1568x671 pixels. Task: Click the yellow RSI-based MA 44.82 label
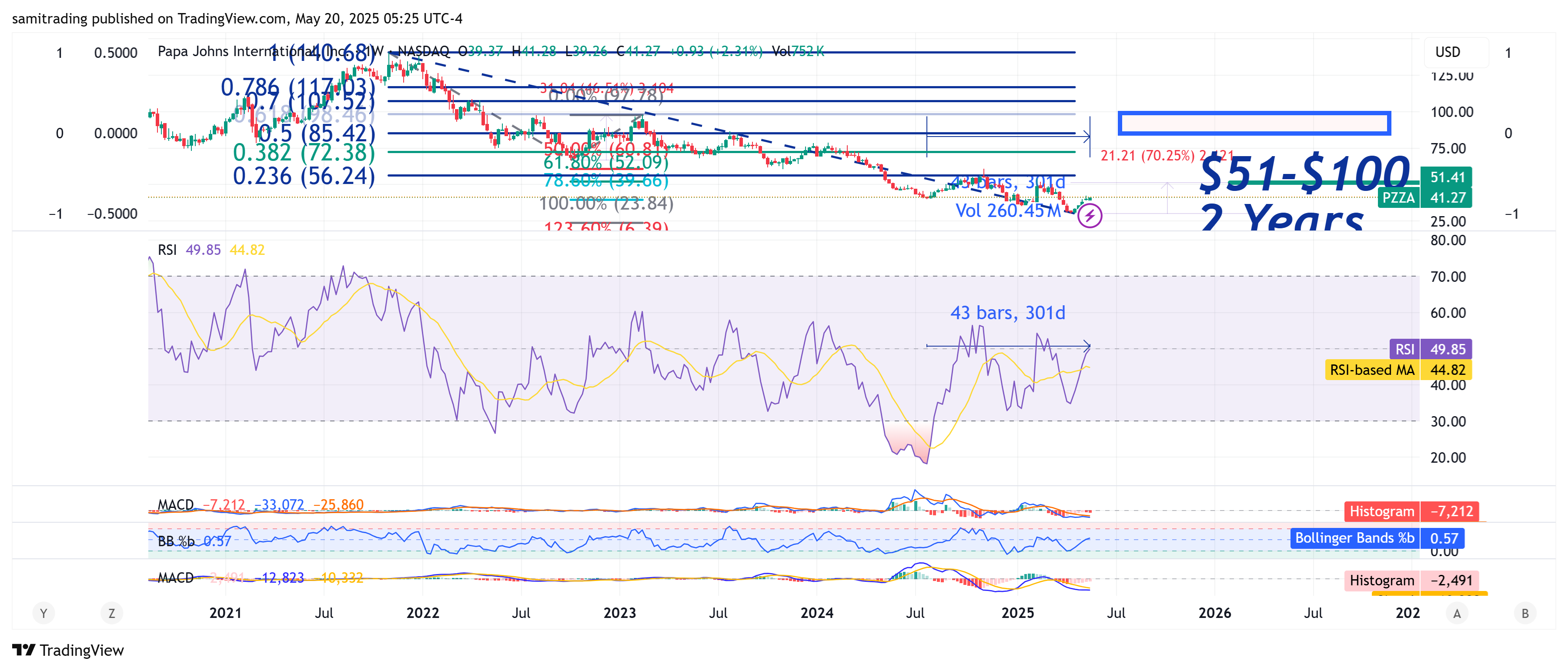[1398, 370]
